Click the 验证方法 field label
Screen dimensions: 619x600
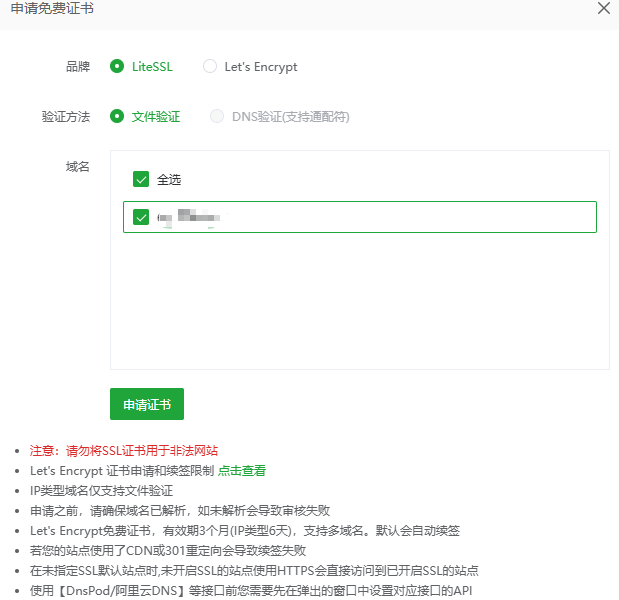click(66, 117)
